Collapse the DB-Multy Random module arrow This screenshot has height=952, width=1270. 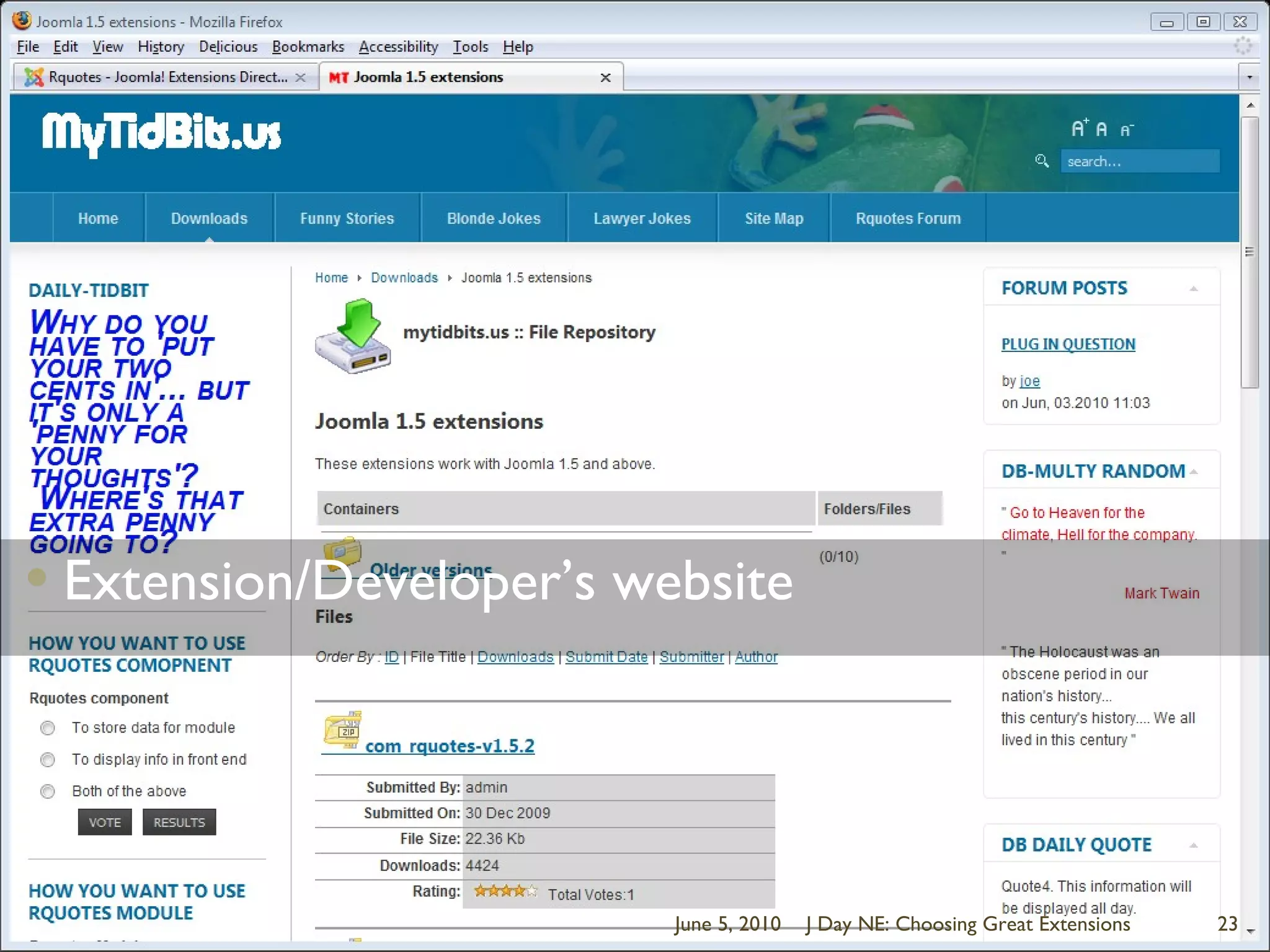(1194, 472)
